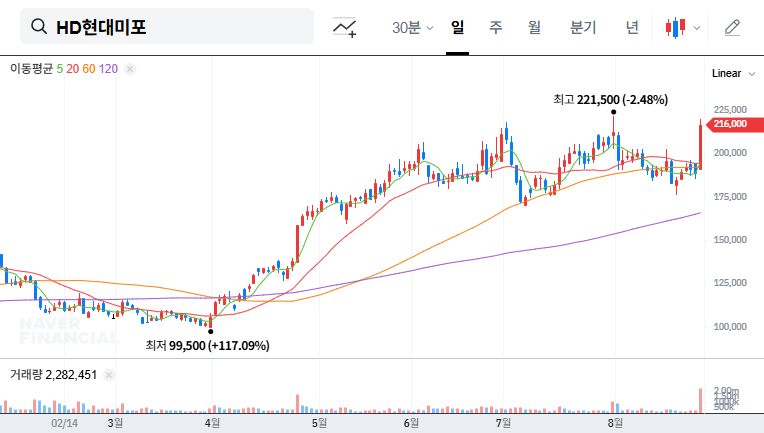Image resolution: width=764 pixels, height=433 pixels.
Task: Click the 225,000 price axis label
Action: click(730, 110)
